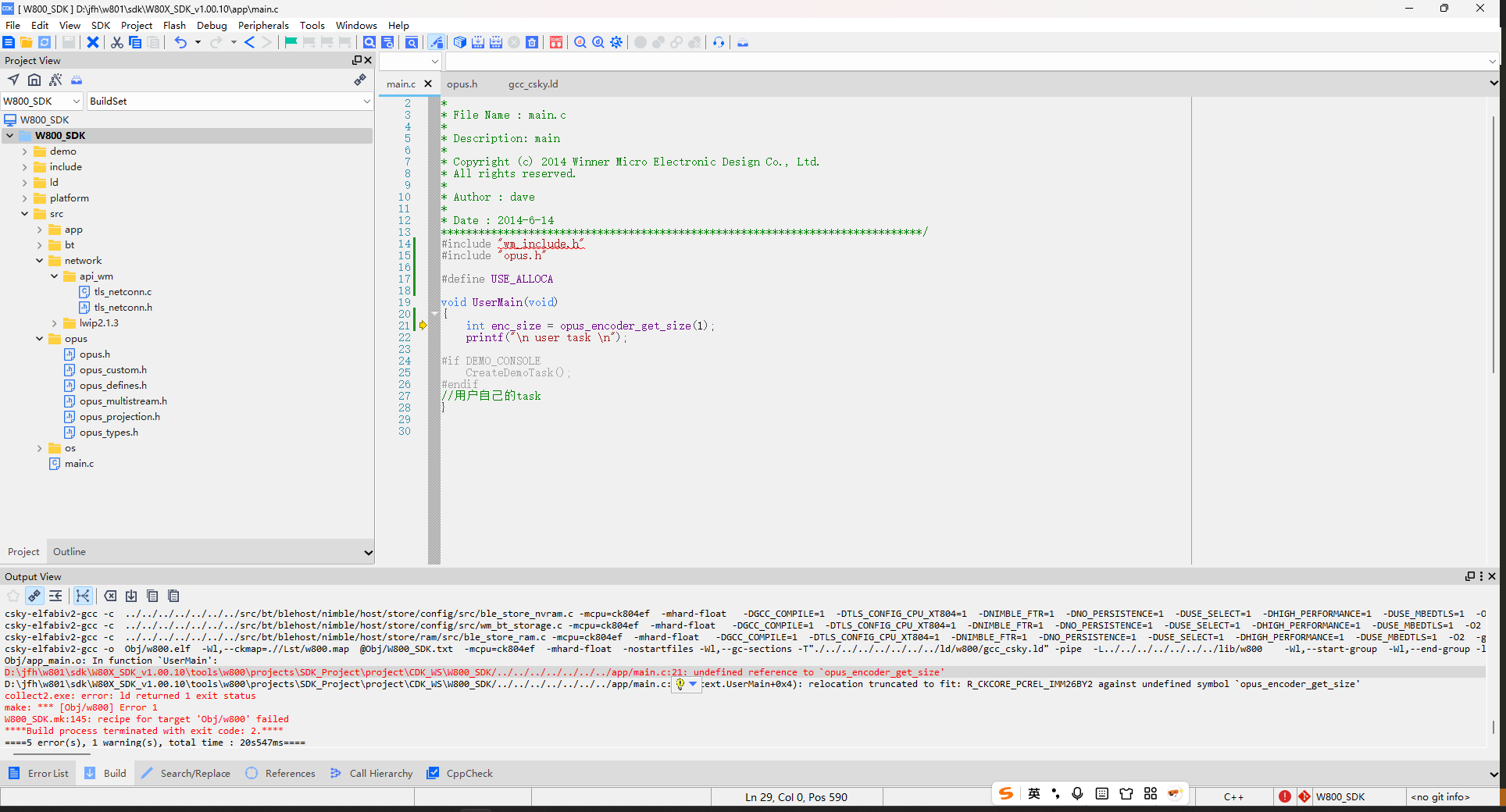Expand the lwip2.1.3 folder

coord(55,323)
